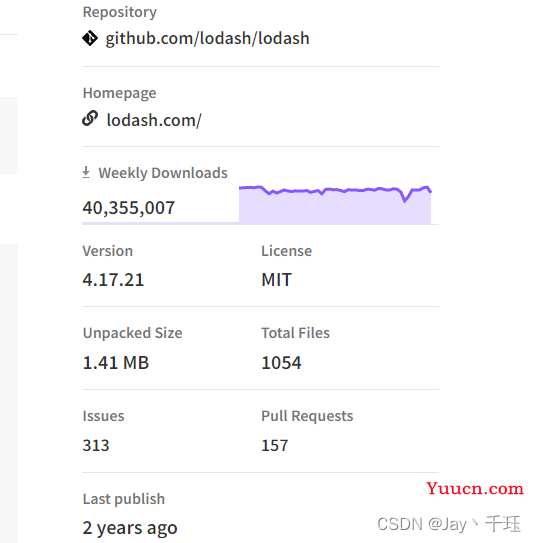Open the 313 issues count

[x=96, y=445]
